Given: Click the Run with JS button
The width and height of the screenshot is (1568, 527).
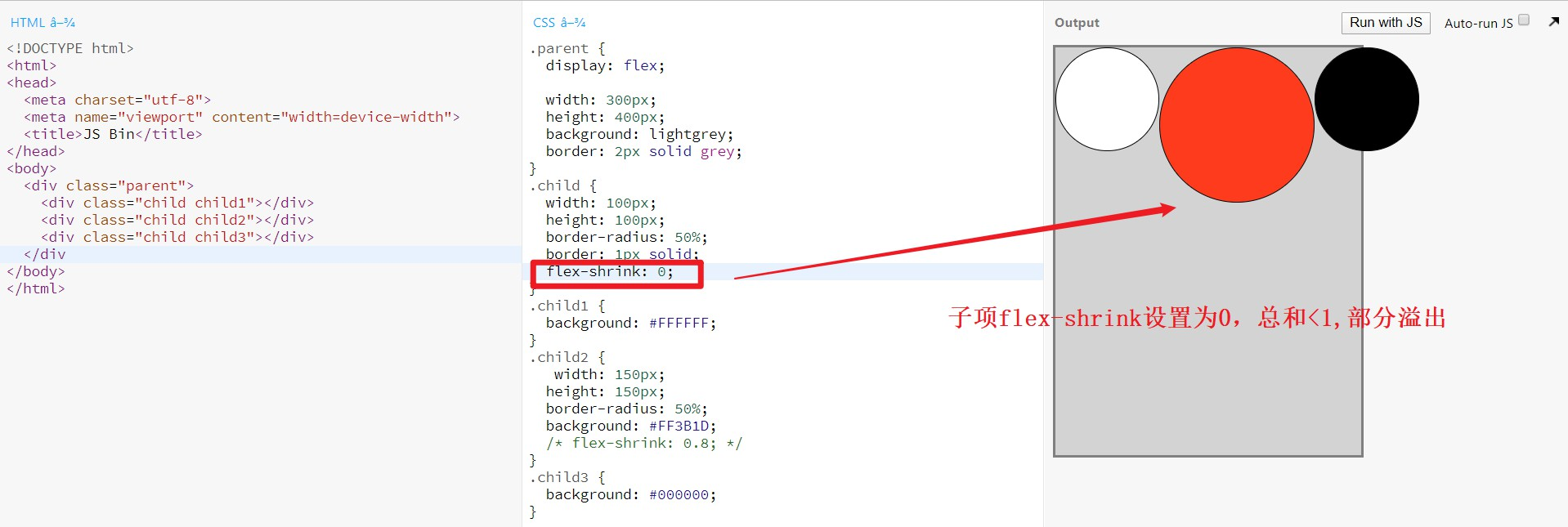Looking at the screenshot, I should click(x=1386, y=23).
